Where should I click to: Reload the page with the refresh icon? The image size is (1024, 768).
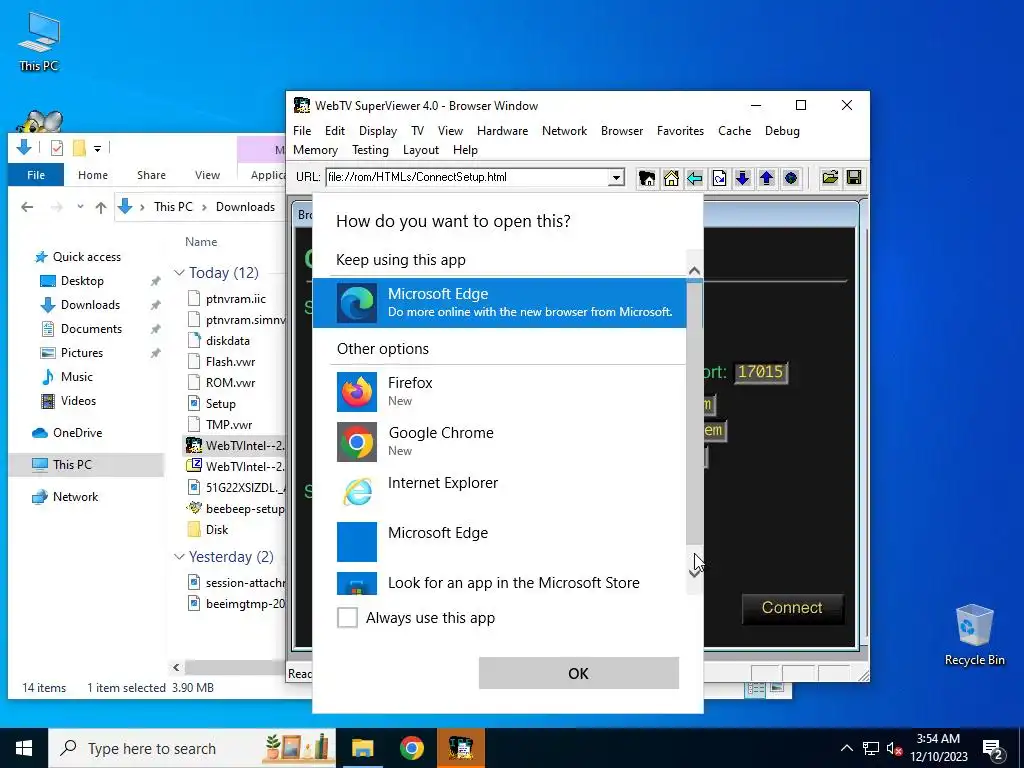pos(719,178)
